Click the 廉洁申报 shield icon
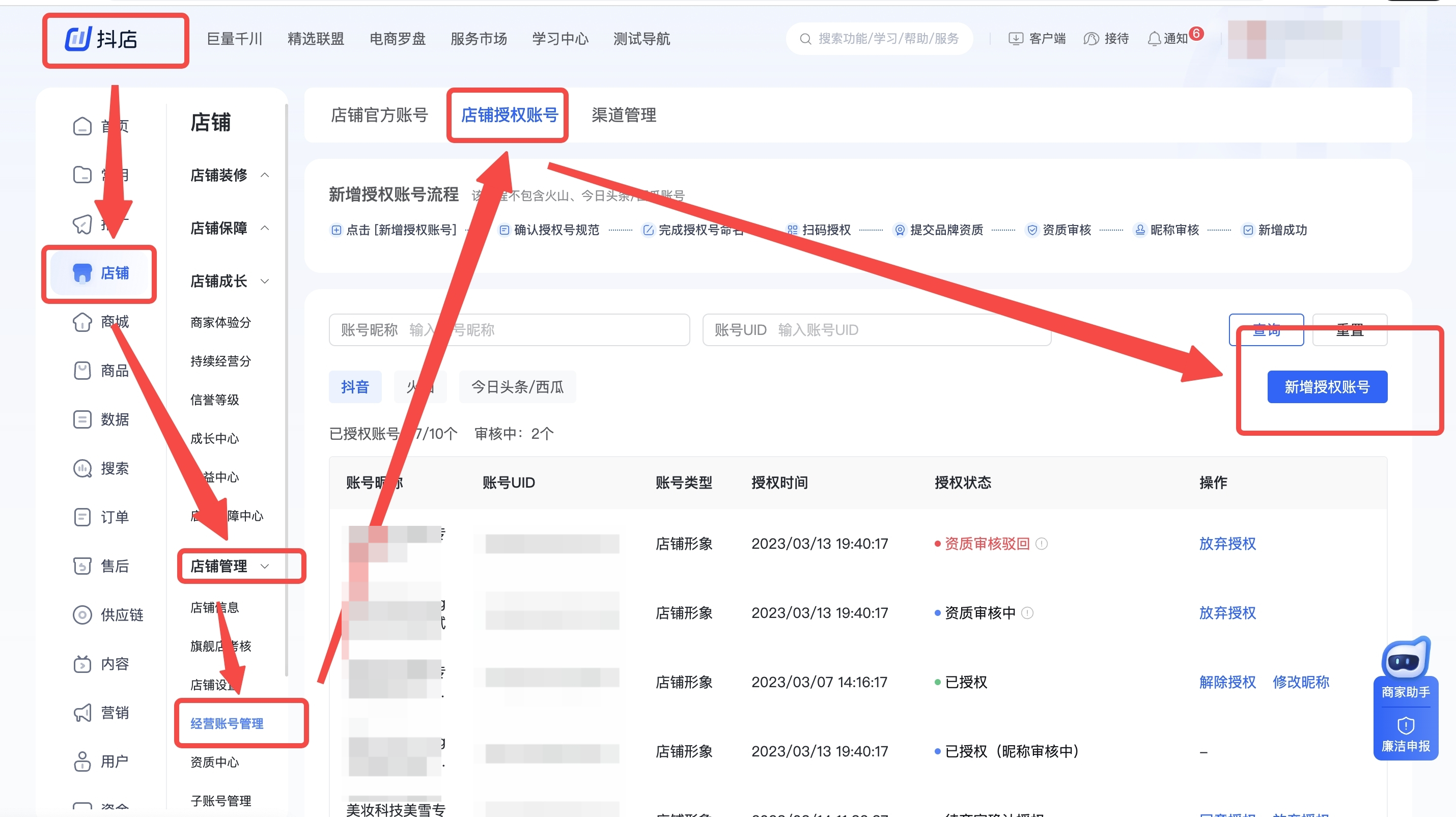Screen dimensions: 1456x817 coord(1405,725)
